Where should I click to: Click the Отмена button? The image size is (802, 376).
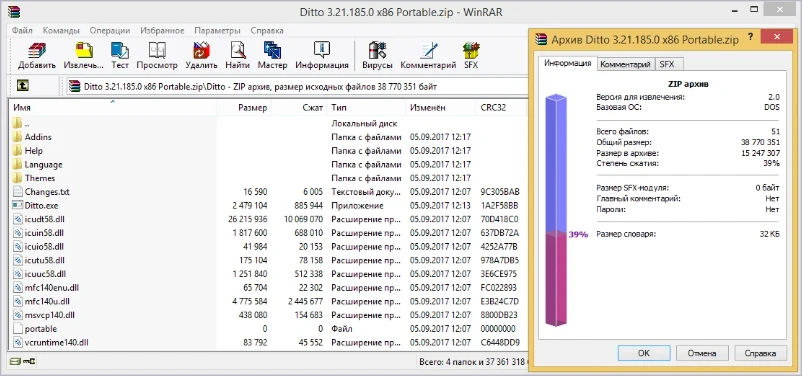(x=702, y=353)
